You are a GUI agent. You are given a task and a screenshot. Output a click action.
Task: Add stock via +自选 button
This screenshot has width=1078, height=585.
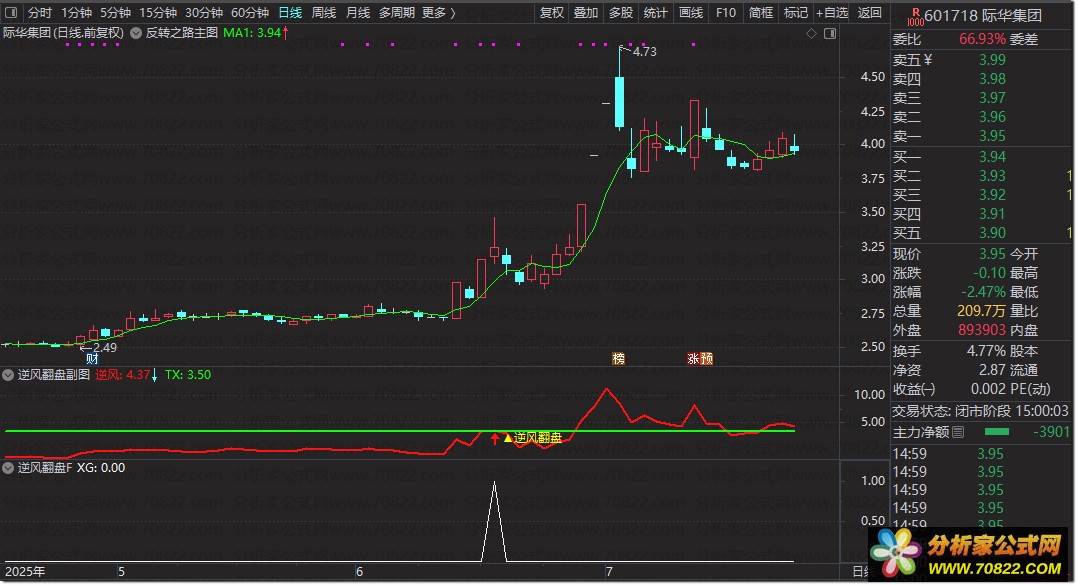click(832, 12)
